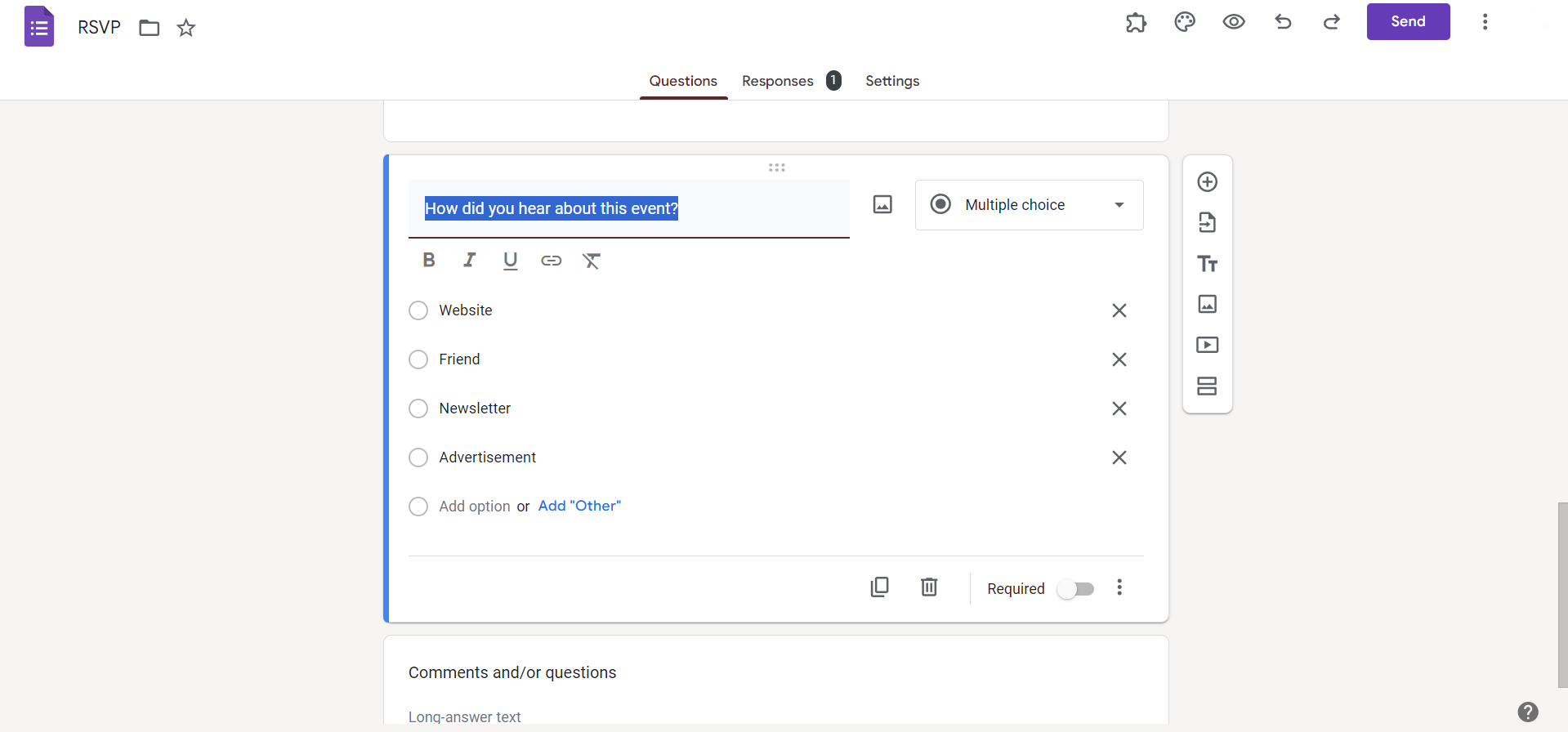Click the Import questions icon
This screenshot has height=732, width=1568.
[1207, 222]
